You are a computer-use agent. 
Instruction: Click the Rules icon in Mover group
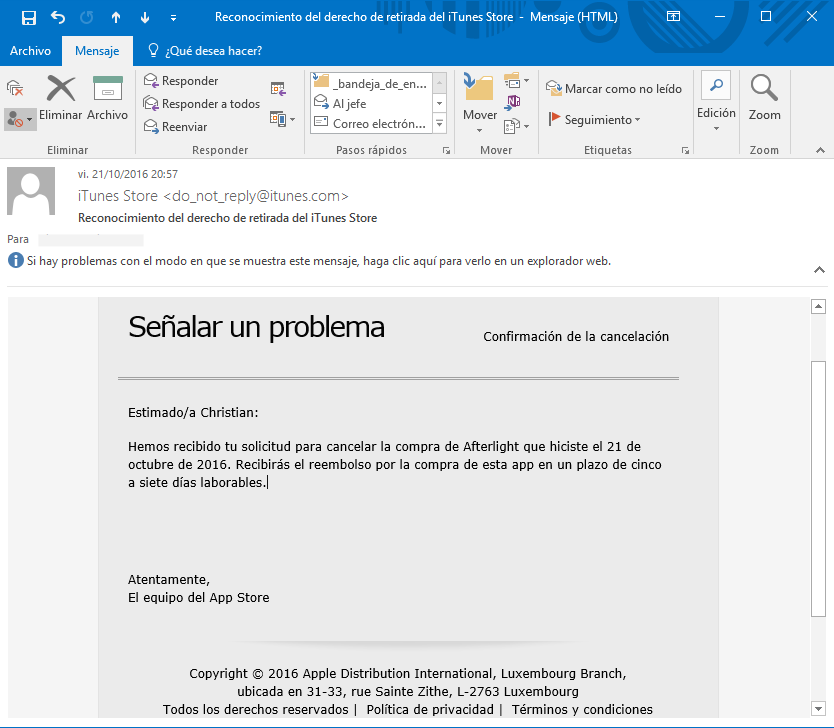[x=516, y=81]
